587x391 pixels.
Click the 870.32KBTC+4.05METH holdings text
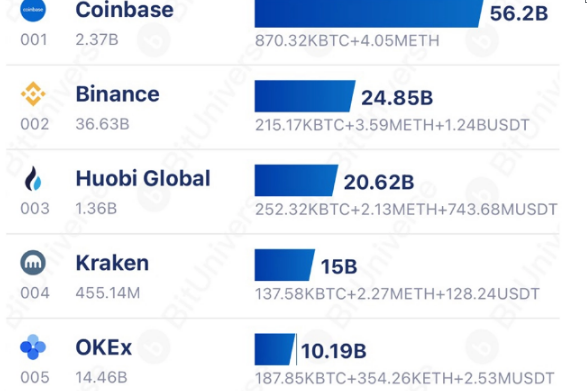347,40
